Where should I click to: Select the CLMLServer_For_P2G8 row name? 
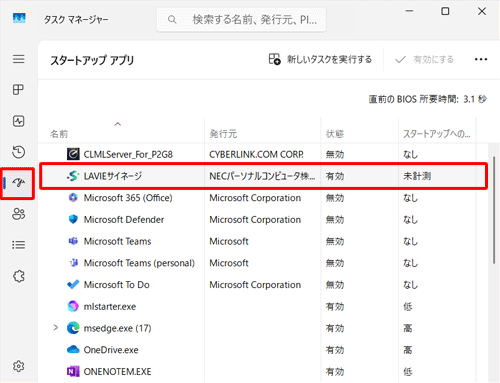tap(128, 154)
